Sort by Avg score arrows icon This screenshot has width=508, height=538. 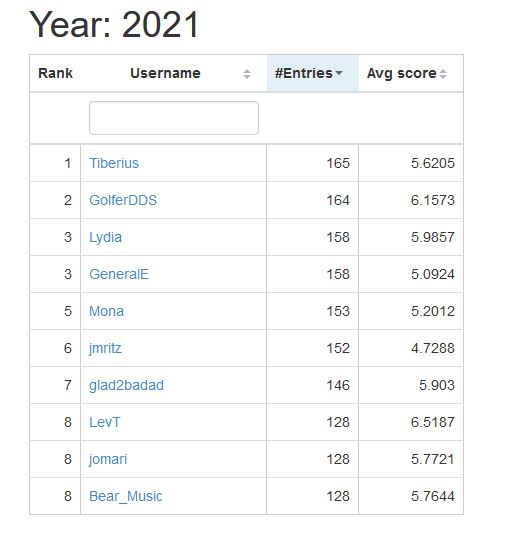pyautogui.click(x=443, y=74)
